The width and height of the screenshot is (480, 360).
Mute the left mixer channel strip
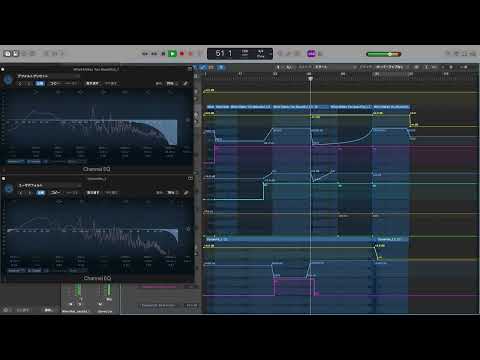coord(70,304)
